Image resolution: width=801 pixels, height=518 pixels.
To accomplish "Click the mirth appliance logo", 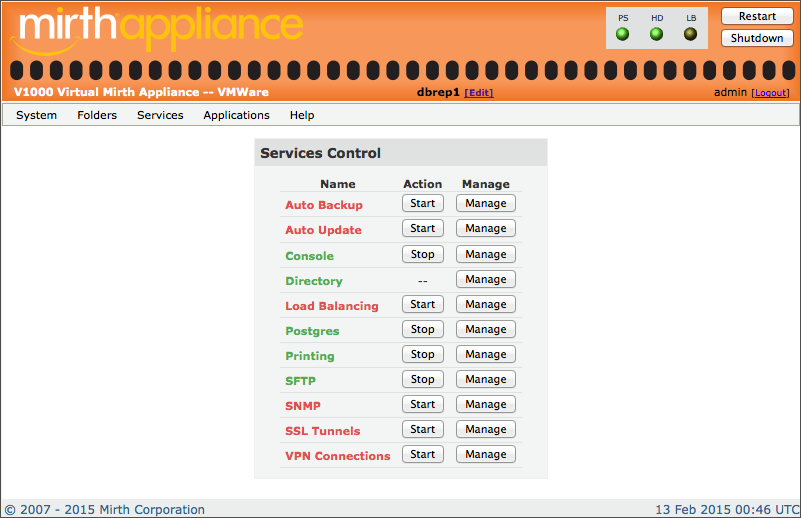I will pyautogui.click(x=157, y=29).
